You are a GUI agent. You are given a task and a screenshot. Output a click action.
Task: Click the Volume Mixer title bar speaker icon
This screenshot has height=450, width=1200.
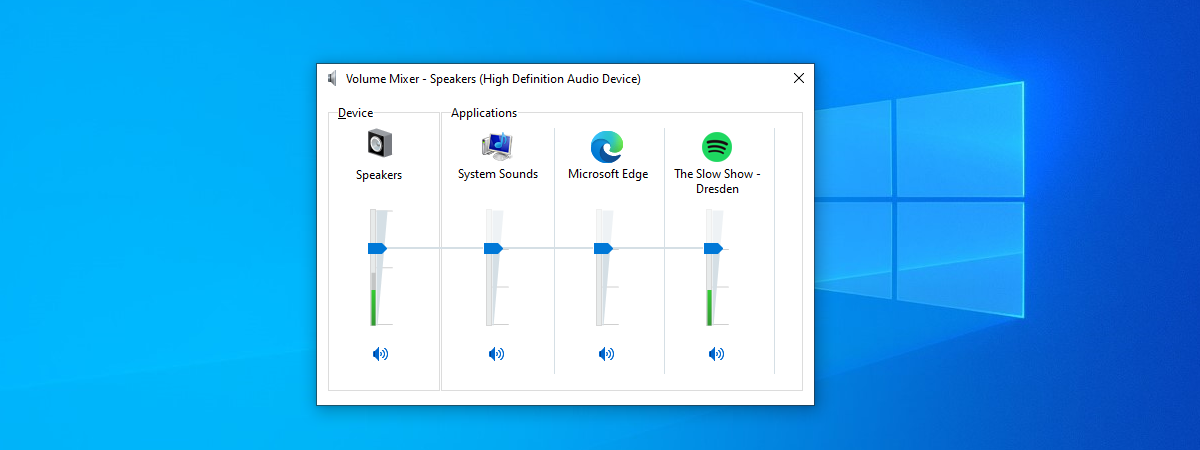332,78
